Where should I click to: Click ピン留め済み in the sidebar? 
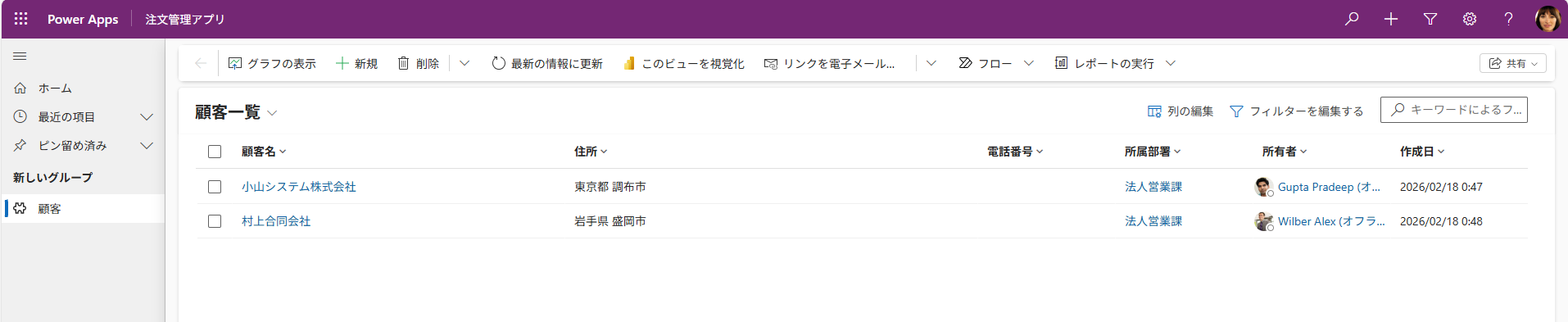(x=72, y=146)
